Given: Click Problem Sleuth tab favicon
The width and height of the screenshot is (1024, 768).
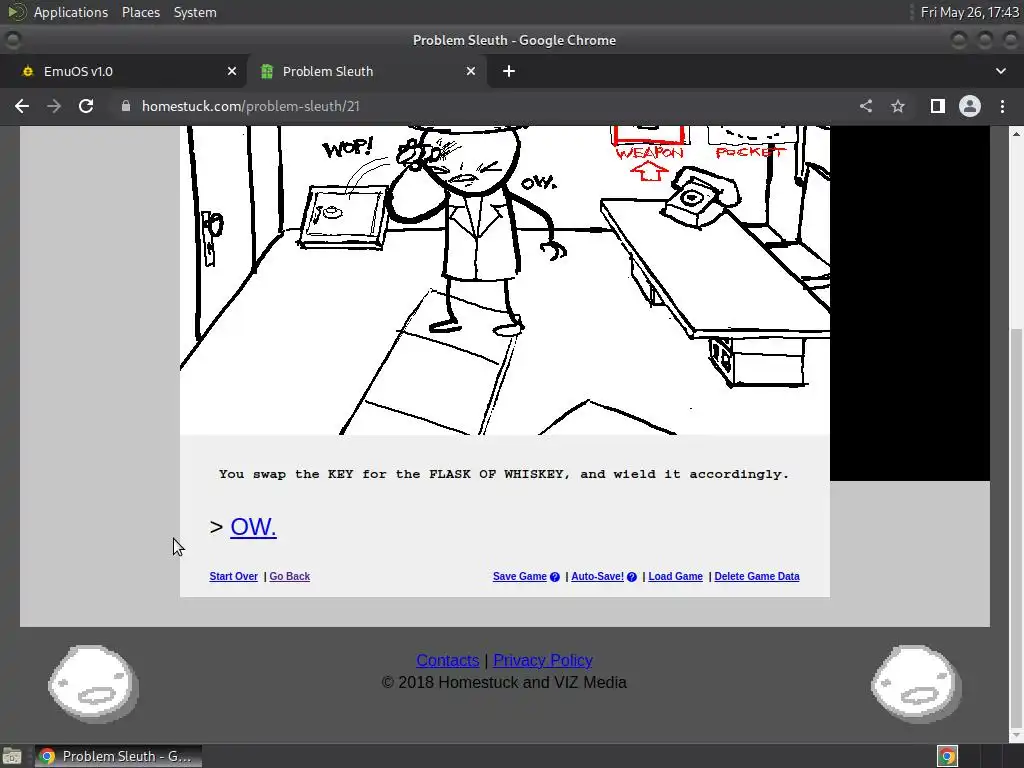Looking at the screenshot, I should click(266, 71).
